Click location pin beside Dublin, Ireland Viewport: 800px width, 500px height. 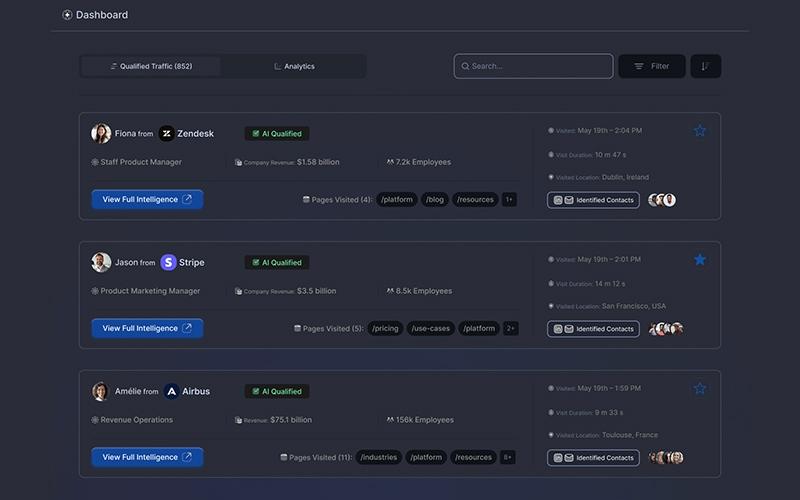coord(551,177)
